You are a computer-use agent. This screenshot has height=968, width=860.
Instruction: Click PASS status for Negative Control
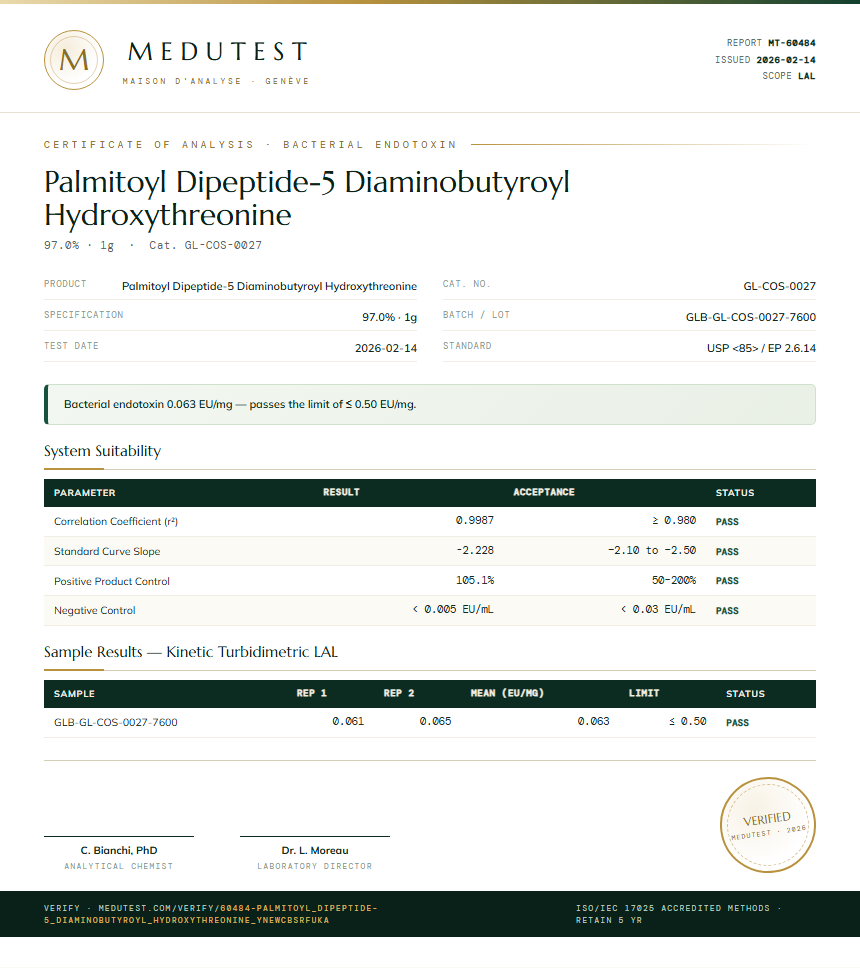point(727,611)
